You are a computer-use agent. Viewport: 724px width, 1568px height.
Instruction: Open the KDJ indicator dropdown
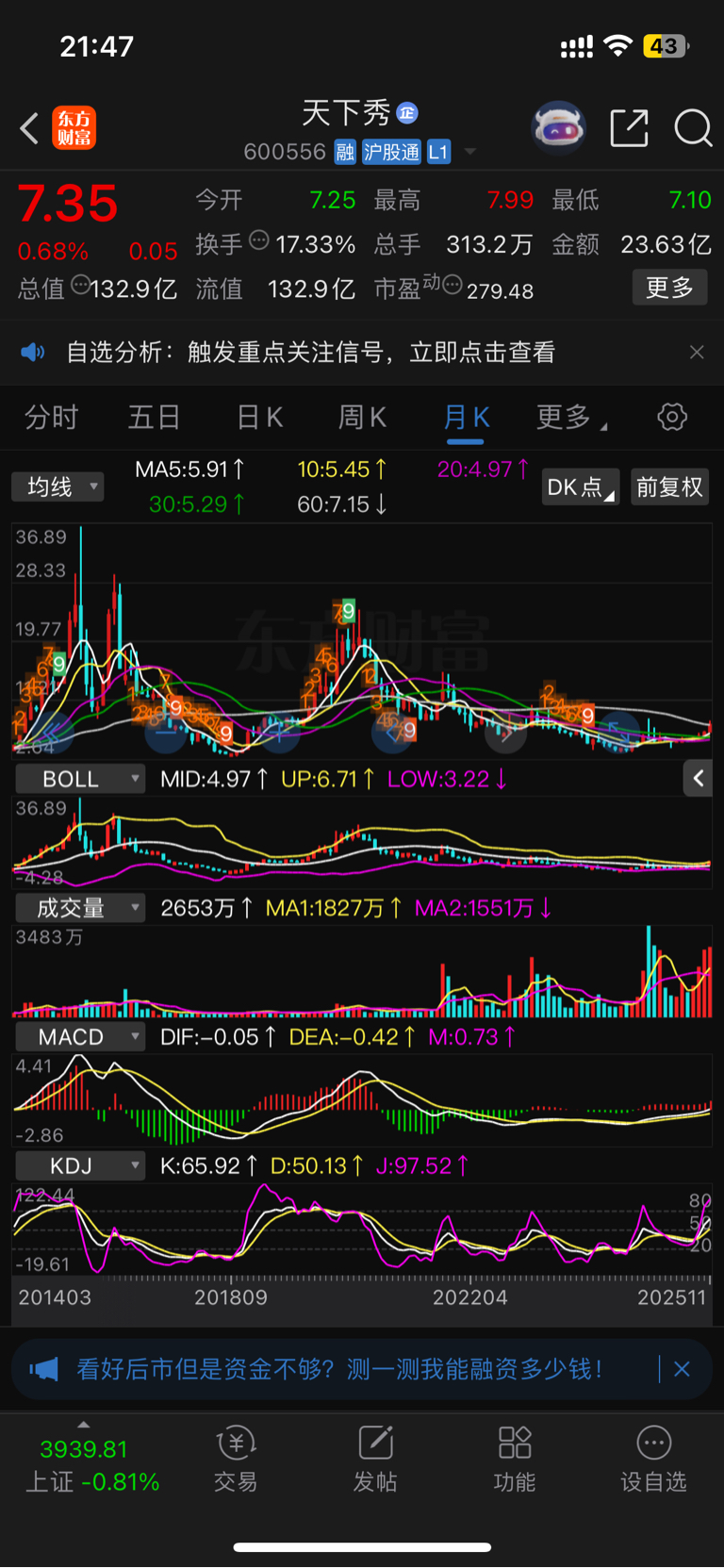click(x=80, y=1166)
